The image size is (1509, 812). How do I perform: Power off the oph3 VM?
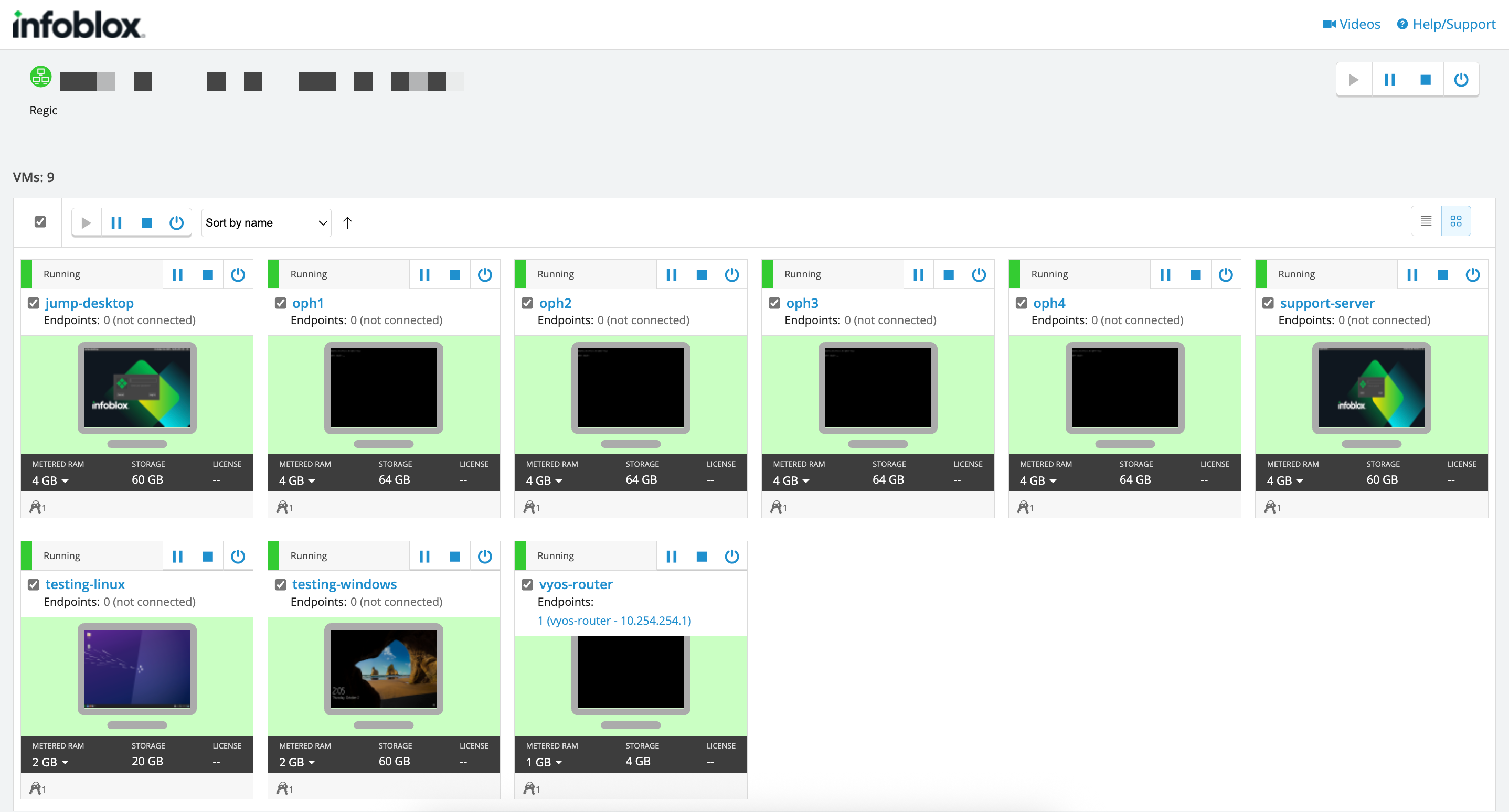pos(978,274)
